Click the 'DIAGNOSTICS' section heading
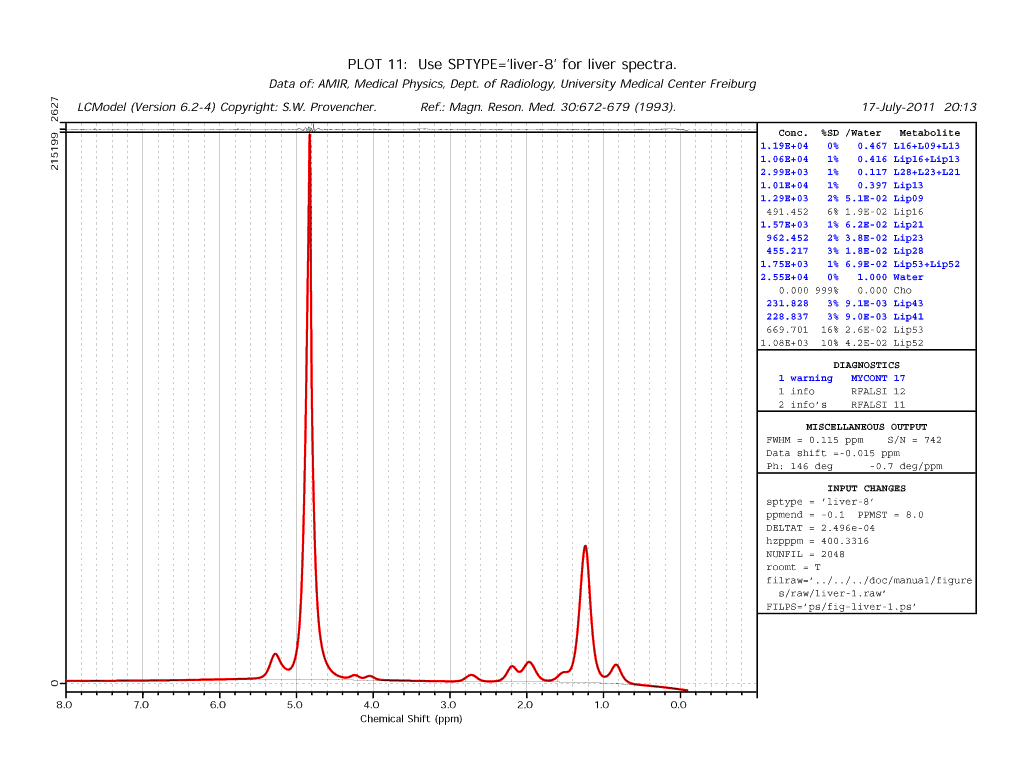 pos(866,365)
